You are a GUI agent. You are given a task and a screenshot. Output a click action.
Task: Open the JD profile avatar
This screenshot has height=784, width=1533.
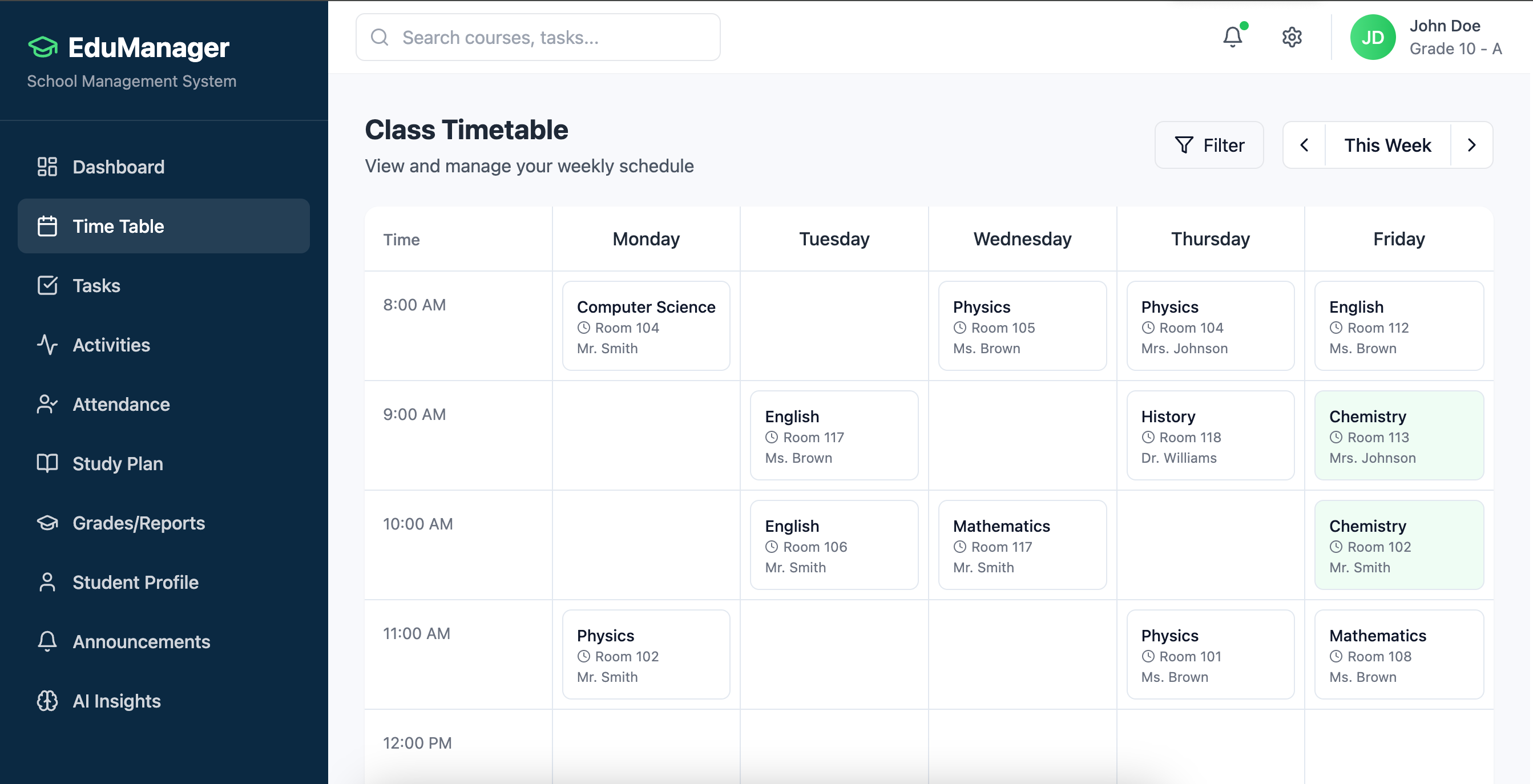point(1374,37)
